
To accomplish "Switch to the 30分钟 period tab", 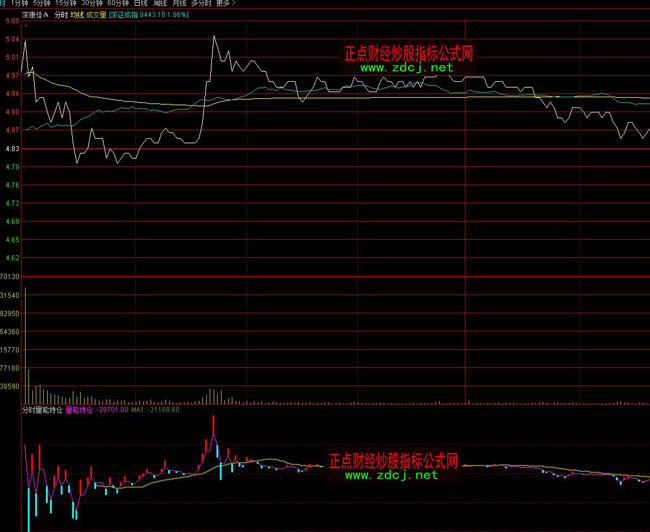I will 94,4.
